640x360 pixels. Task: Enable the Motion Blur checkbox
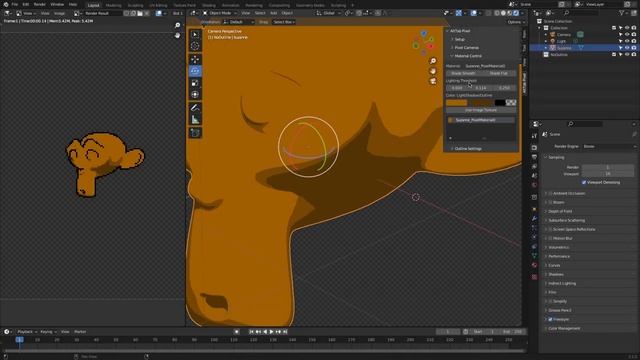coord(550,238)
